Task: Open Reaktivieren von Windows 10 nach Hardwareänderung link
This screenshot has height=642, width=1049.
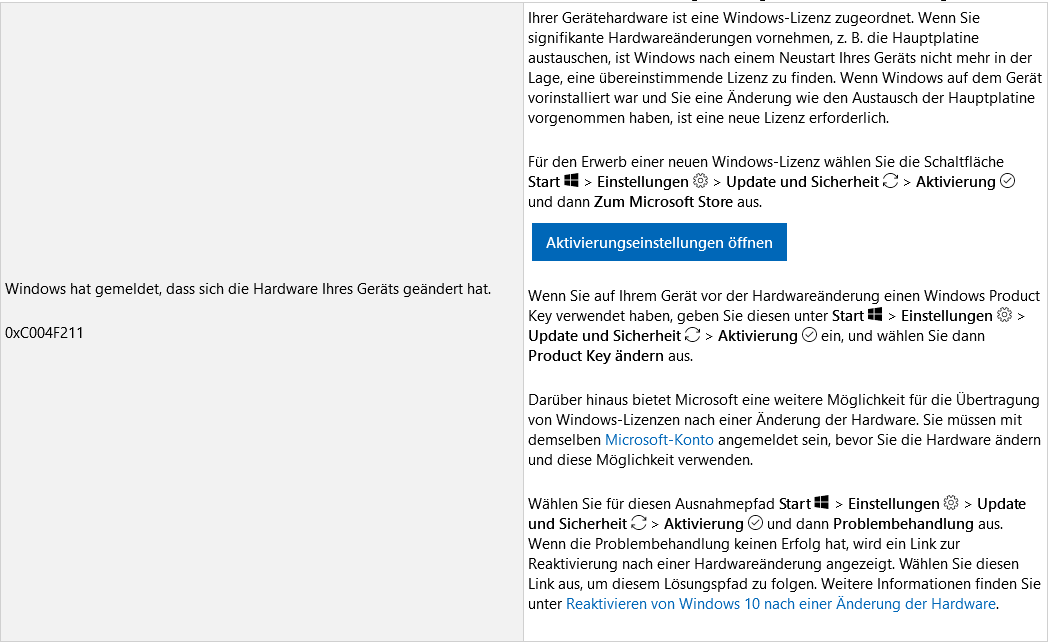Action: (781, 604)
